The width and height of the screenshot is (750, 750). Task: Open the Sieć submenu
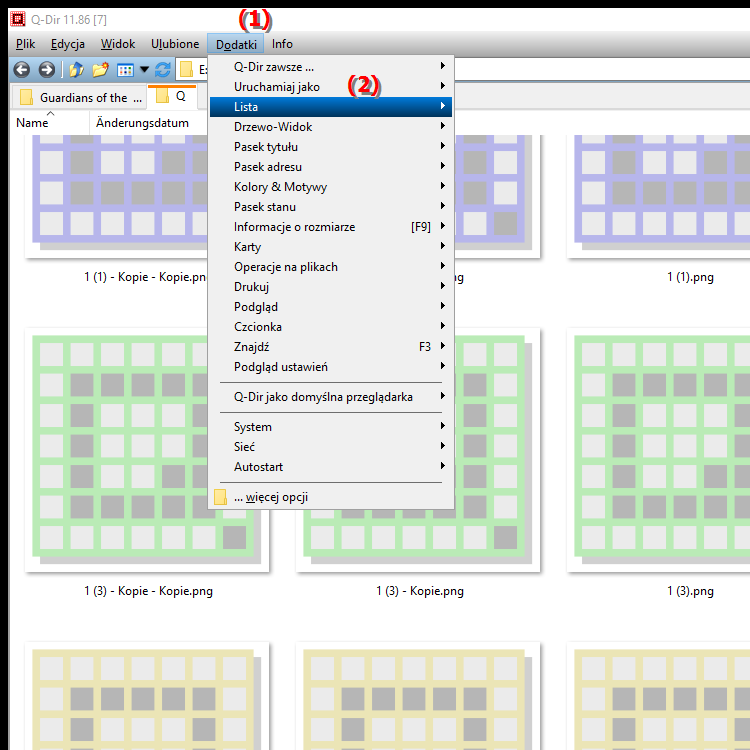(x=331, y=447)
